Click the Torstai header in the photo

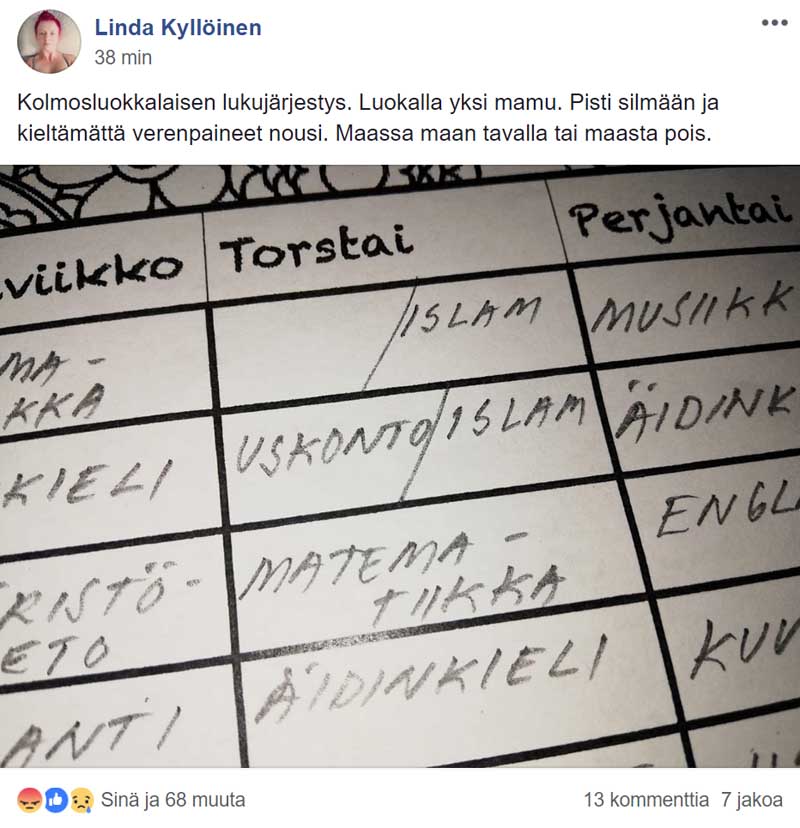pyautogui.click(x=316, y=248)
